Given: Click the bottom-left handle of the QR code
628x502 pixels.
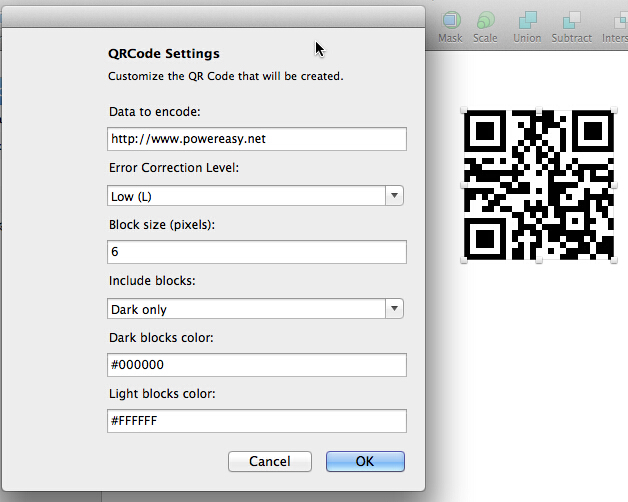Looking at the screenshot, I should pyautogui.click(x=464, y=260).
